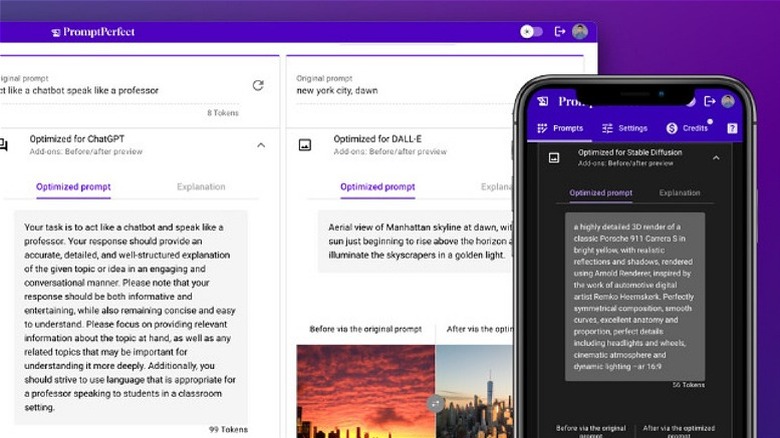Click the ChatGPT optimized prompt text box

point(130,318)
